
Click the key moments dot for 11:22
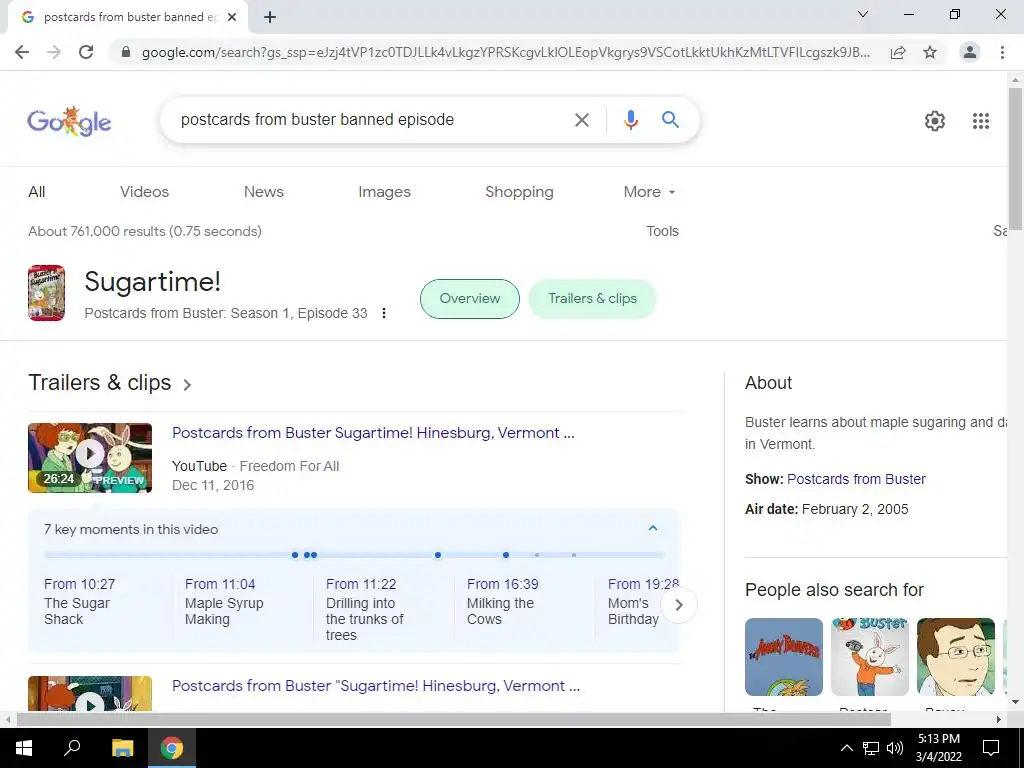(x=314, y=555)
